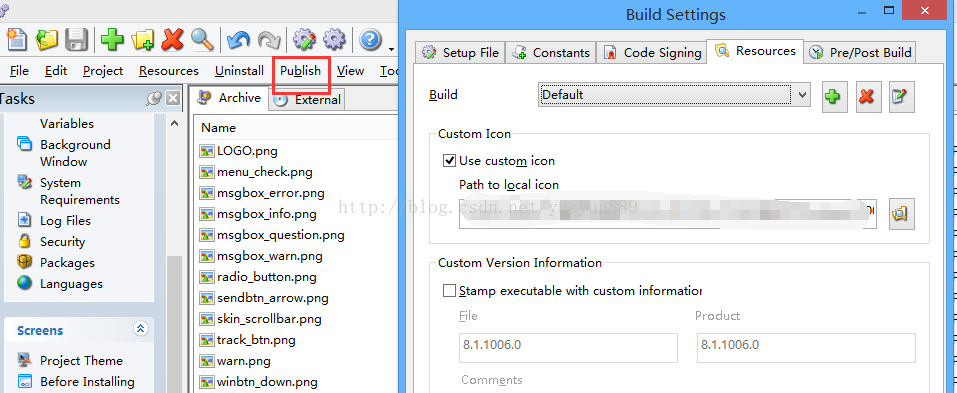This screenshot has width=957, height=393.
Task: Add a new build with green plus
Action: [834, 96]
